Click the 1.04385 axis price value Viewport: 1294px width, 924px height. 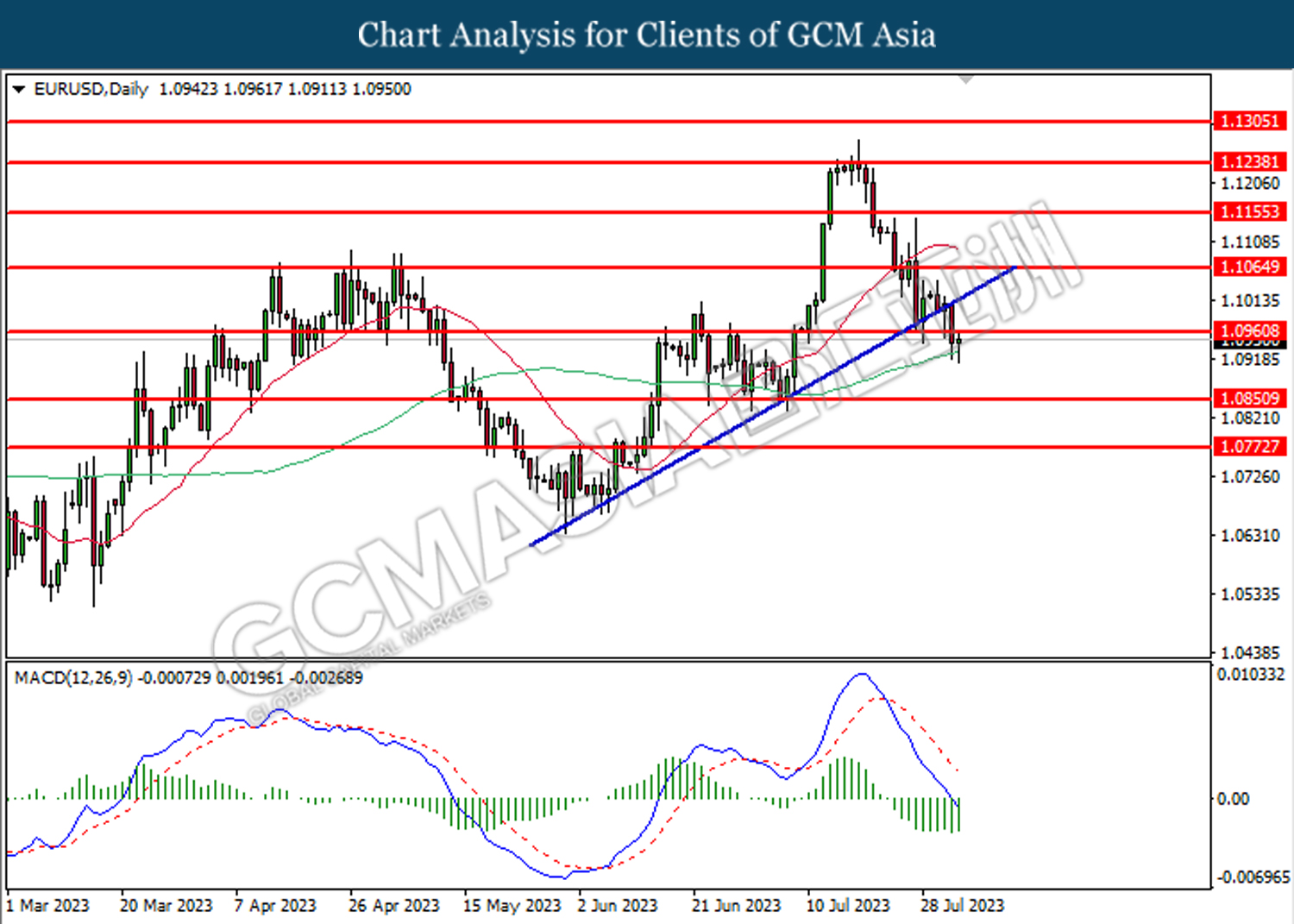click(1250, 652)
